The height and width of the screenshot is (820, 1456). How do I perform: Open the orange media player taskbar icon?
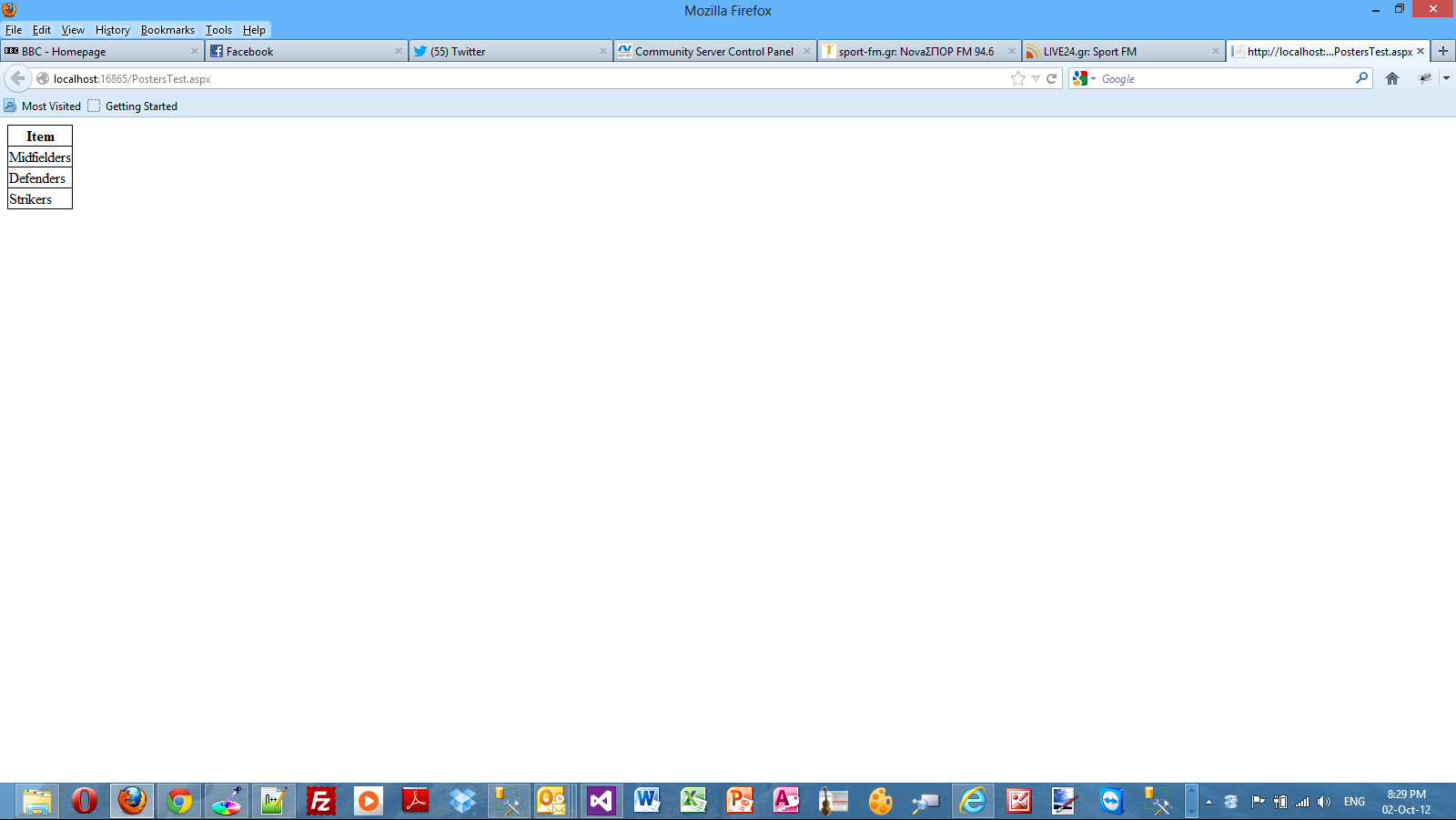369,801
